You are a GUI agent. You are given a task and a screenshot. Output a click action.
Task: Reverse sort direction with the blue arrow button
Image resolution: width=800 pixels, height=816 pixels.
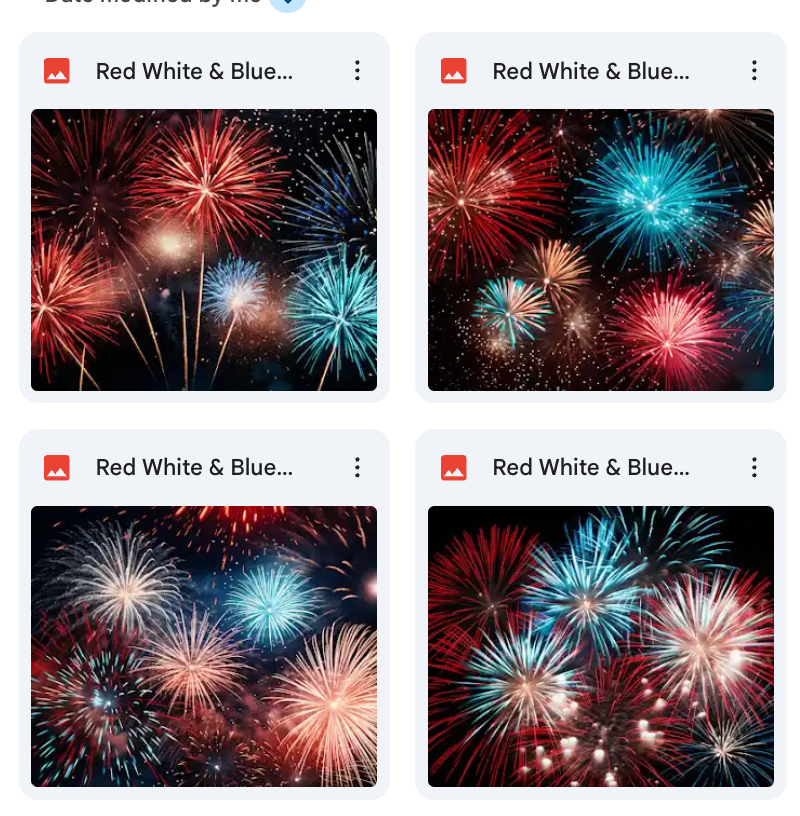click(287, 4)
